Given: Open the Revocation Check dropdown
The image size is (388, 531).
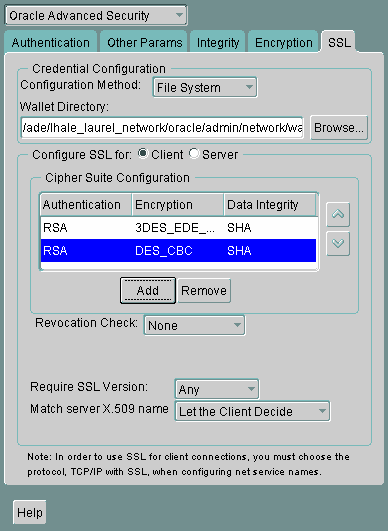Looking at the screenshot, I should [x=194, y=325].
